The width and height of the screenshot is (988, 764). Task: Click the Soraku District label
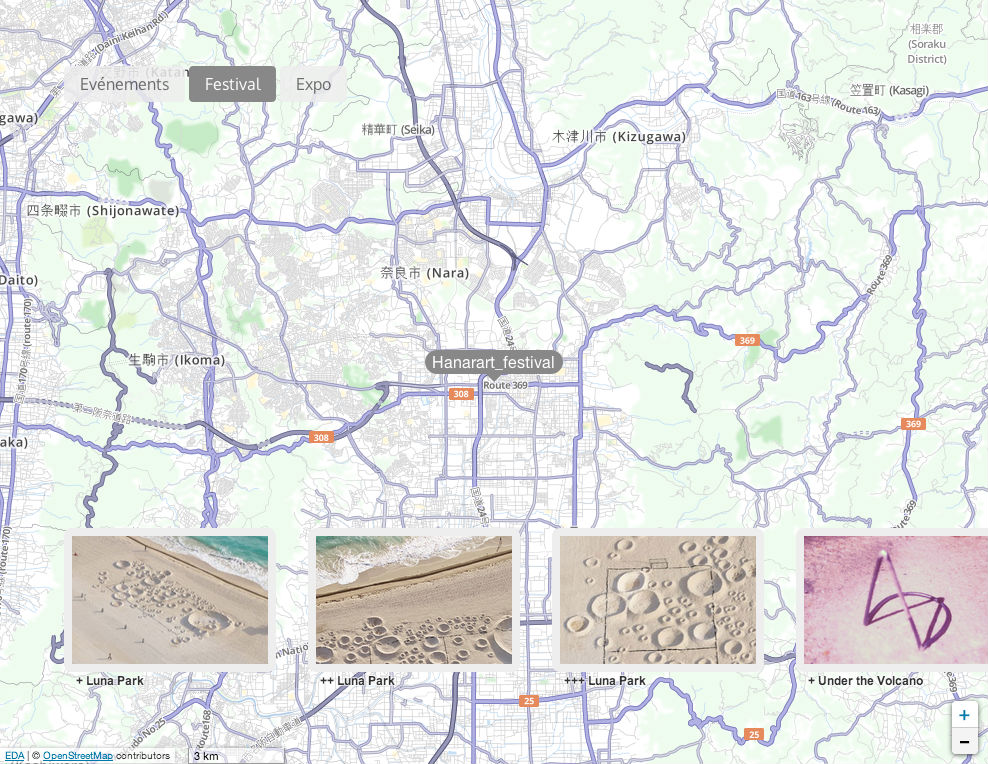pos(927,44)
